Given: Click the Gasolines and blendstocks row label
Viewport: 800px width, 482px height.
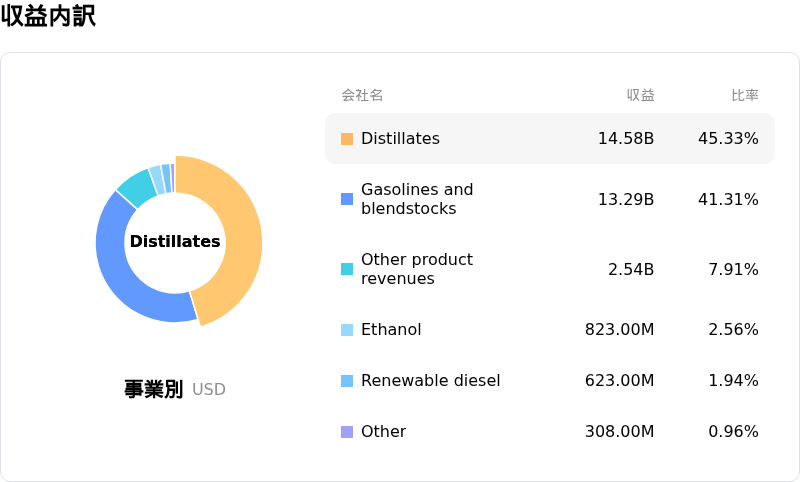Looking at the screenshot, I should pyautogui.click(x=417, y=199).
